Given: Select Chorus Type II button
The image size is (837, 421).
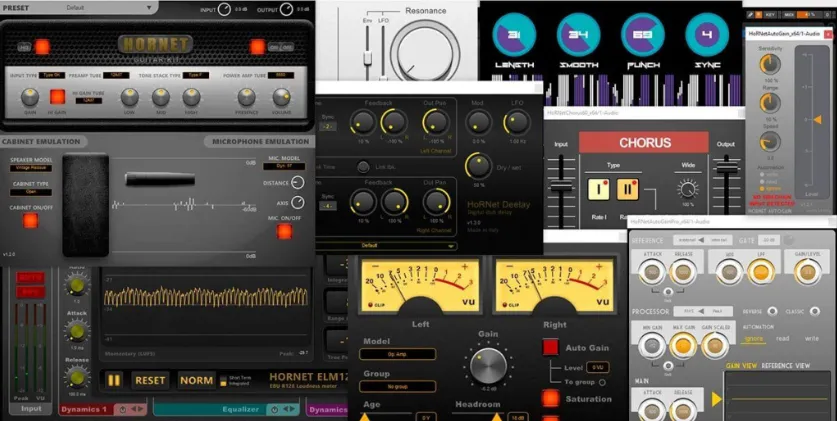Looking at the screenshot, I should 628,189.
